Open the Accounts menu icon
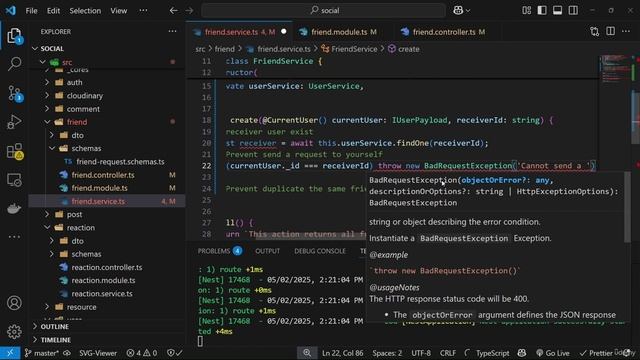 coord(14,303)
